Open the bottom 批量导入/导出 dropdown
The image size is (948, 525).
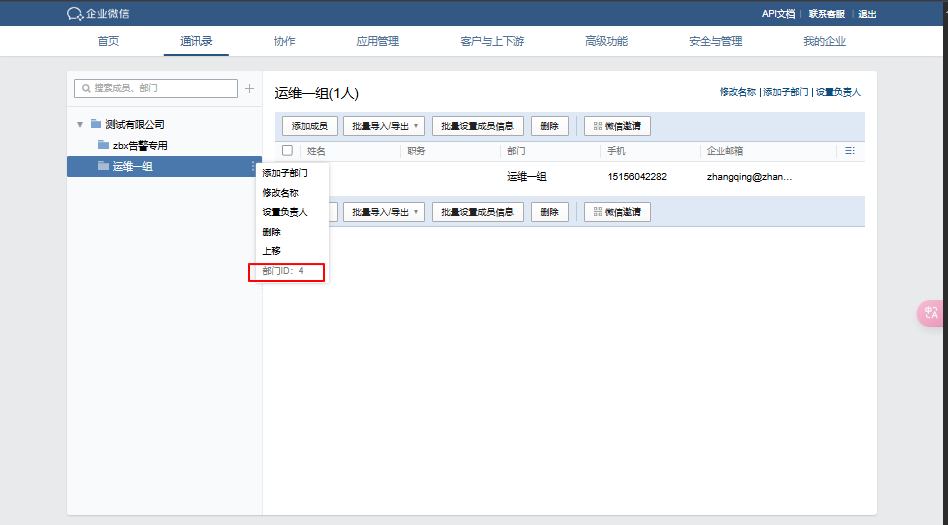(x=384, y=212)
